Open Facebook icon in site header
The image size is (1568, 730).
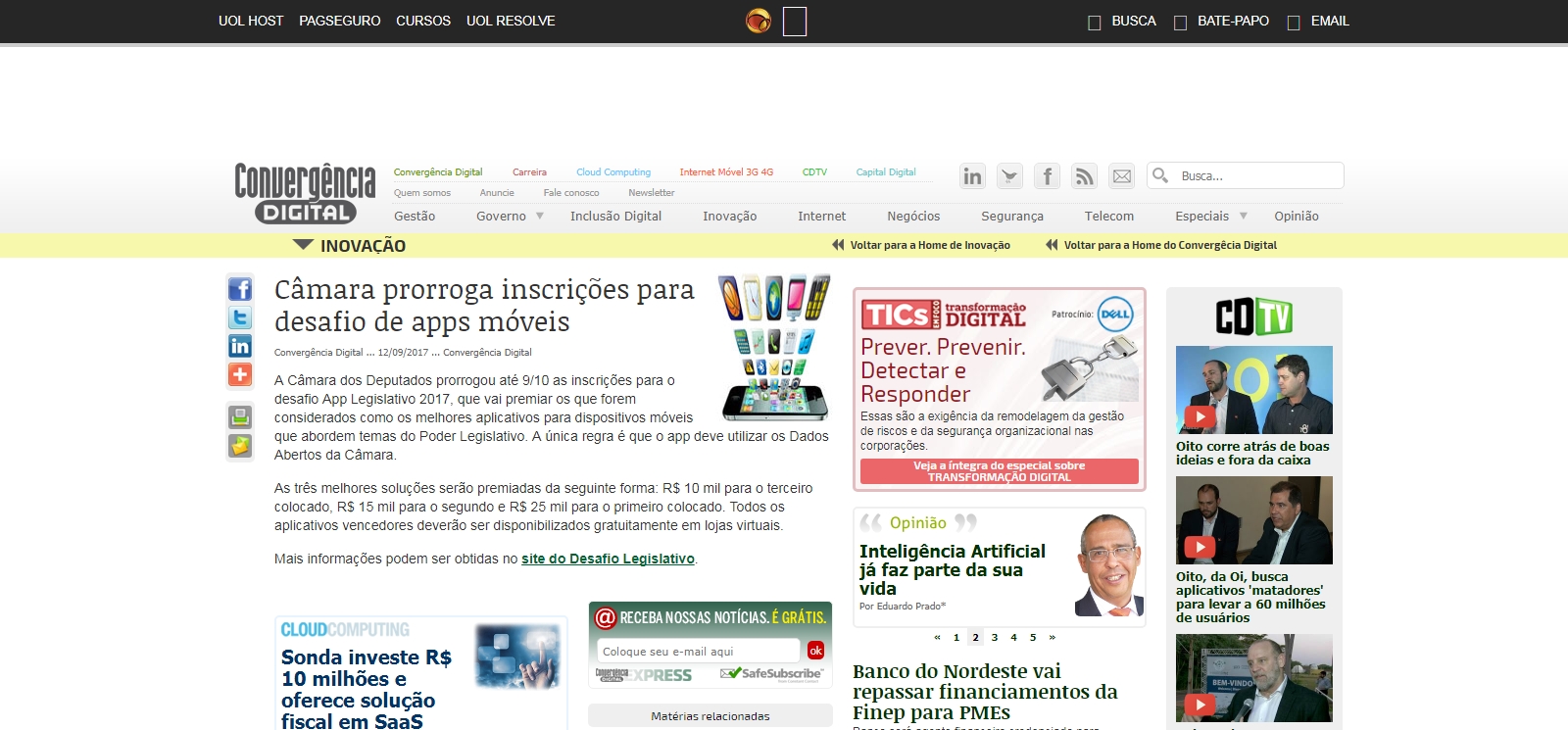point(1047,176)
